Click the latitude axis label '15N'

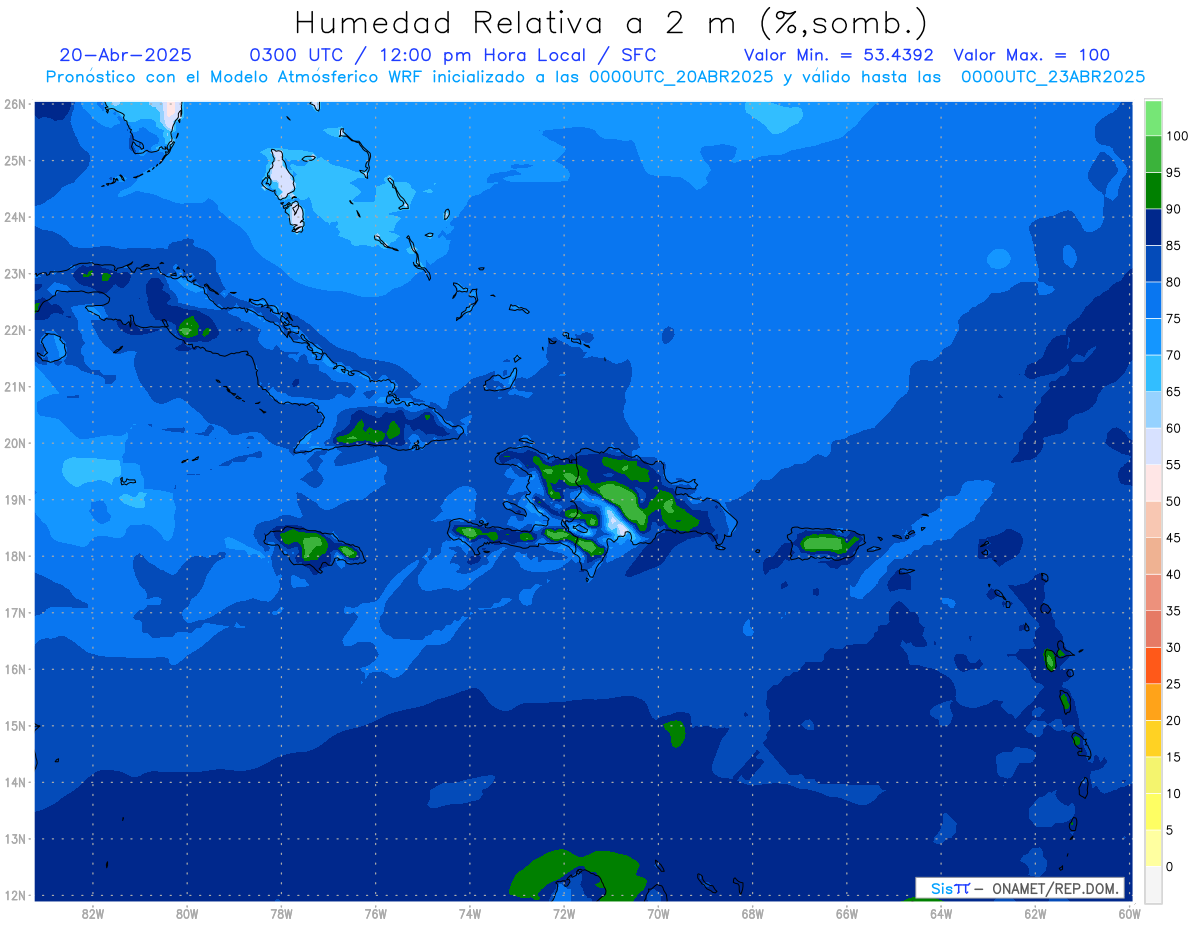(x=15, y=726)
